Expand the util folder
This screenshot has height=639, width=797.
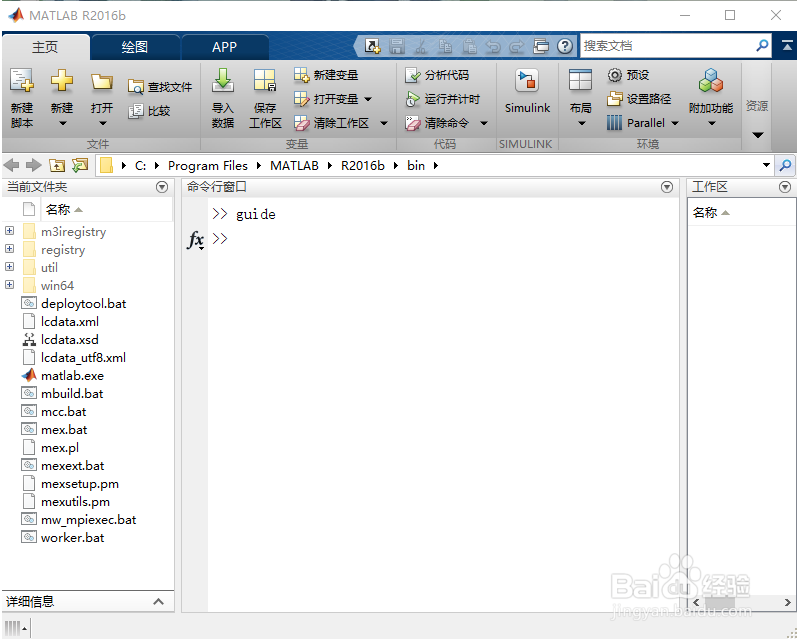[x=9, y=267]
